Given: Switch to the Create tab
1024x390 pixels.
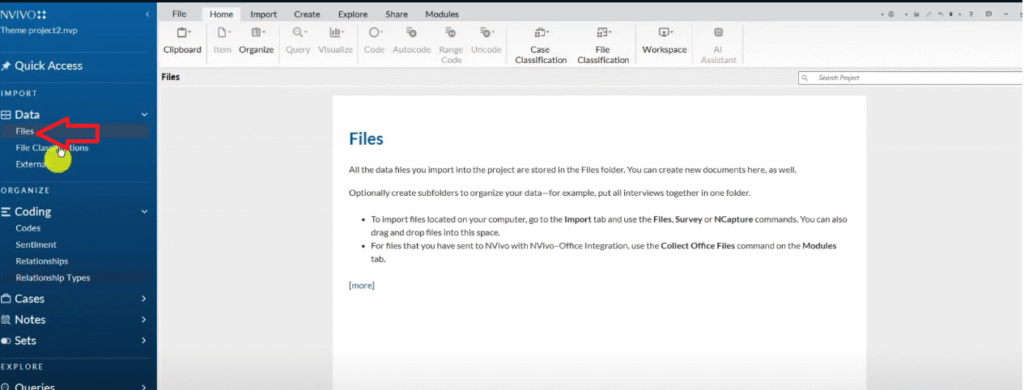Looking at the screenshot, I should pyautogui.click(x=307, y=14).
